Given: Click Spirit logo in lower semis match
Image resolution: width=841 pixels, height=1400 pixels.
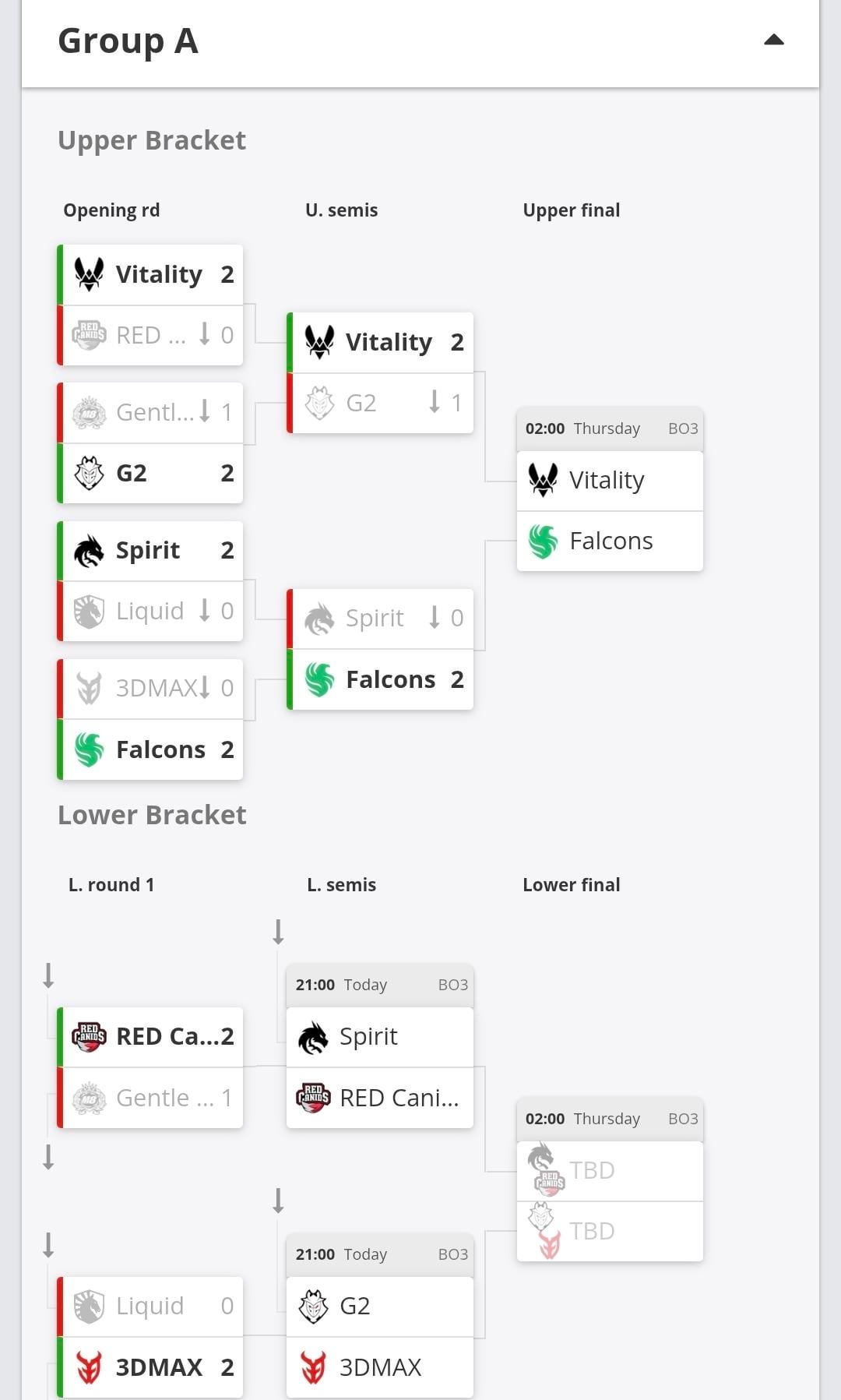Looking at the screenshot, I should click(313, 1037).
